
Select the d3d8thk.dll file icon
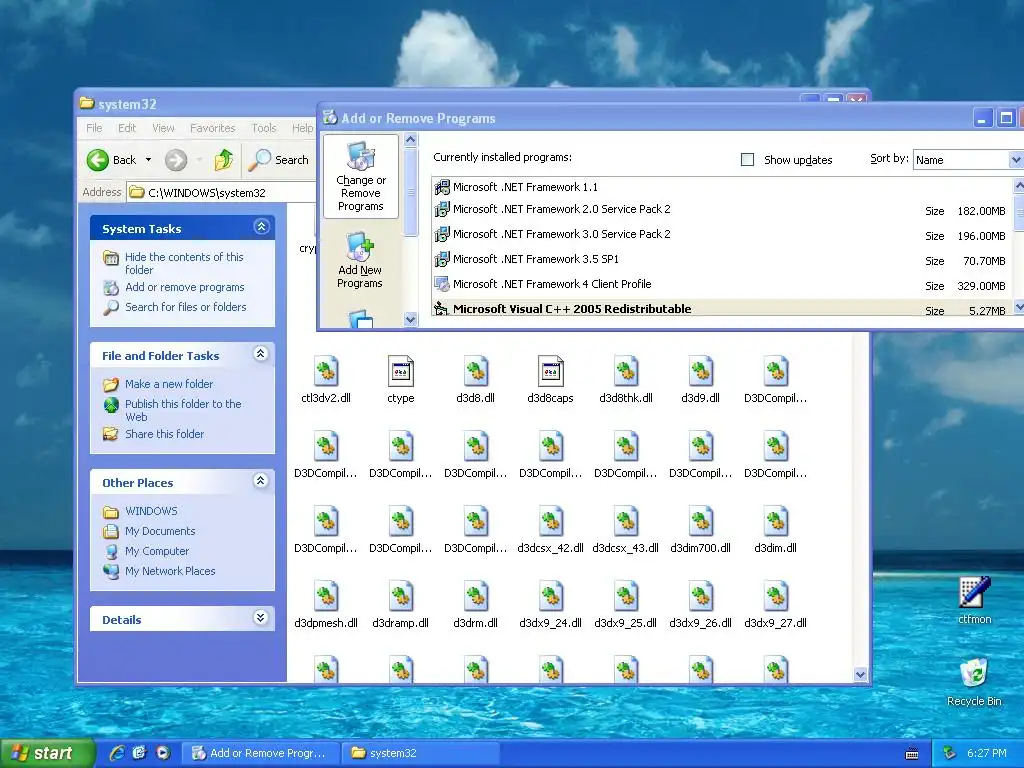[x=626, y=372]
